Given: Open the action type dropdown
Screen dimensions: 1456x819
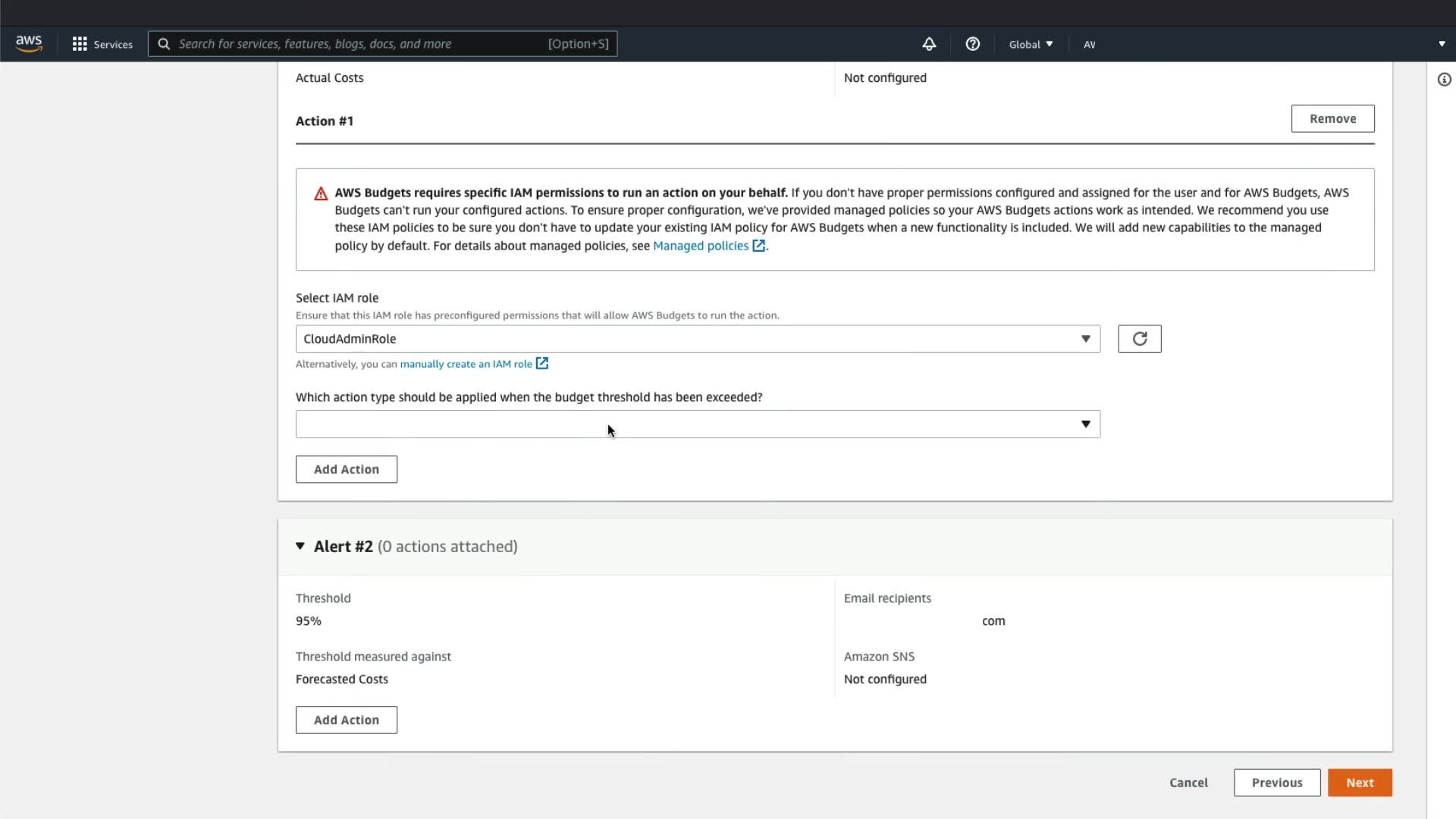Looking at the screenshot, I should coord(698,424).
